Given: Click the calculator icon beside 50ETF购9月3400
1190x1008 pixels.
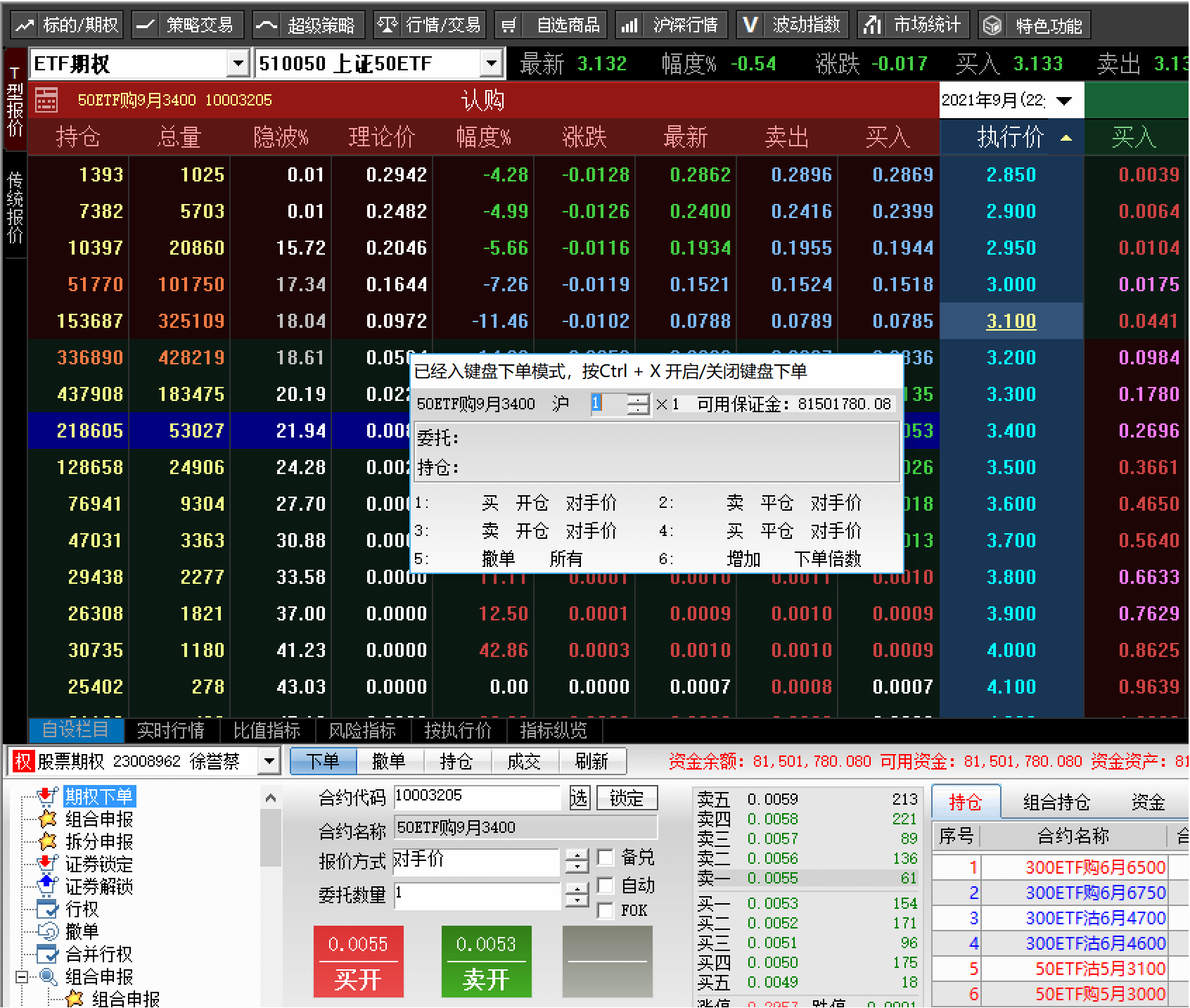Looking at the screenshot, I should (x=46, y=100).
